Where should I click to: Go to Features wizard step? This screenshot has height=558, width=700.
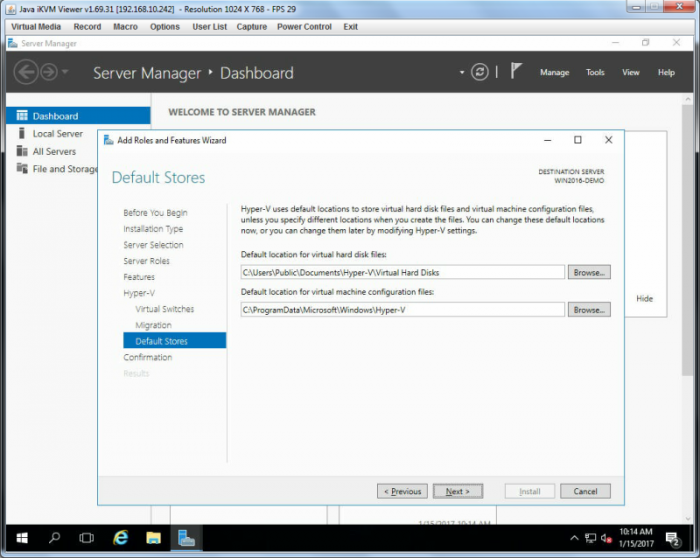coord(139,277)
